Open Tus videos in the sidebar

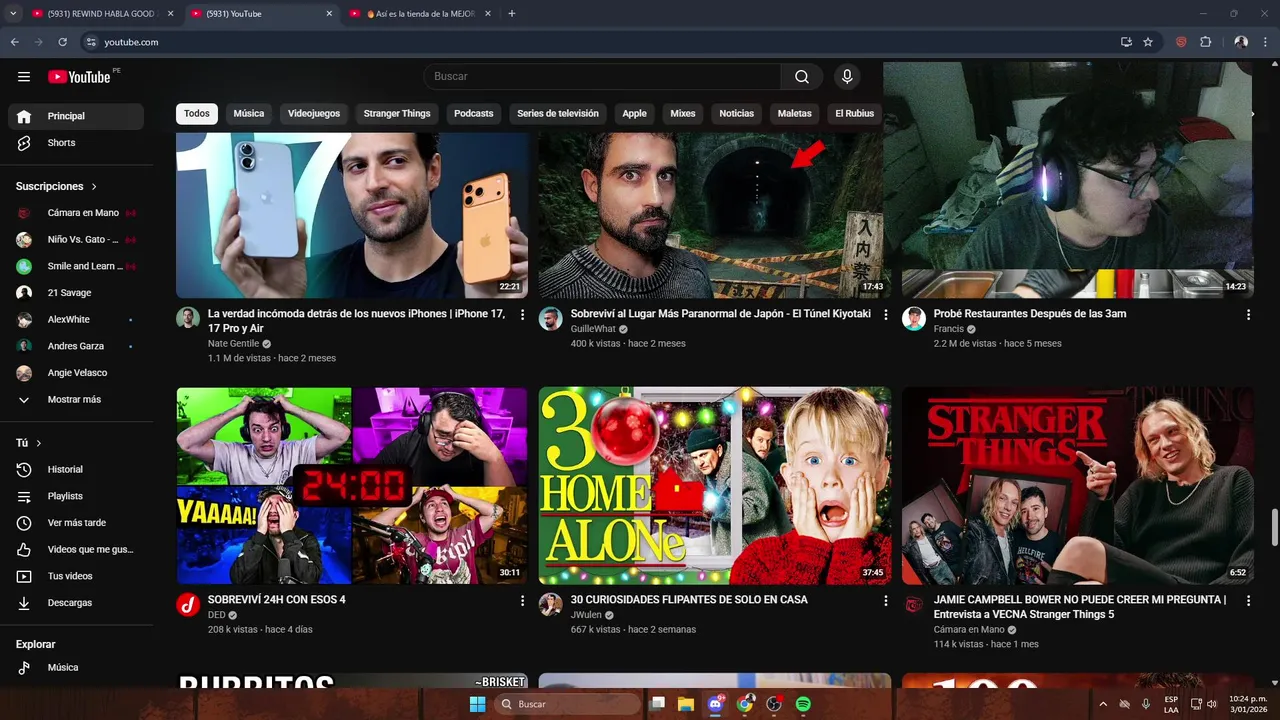(x=76, y=576)
